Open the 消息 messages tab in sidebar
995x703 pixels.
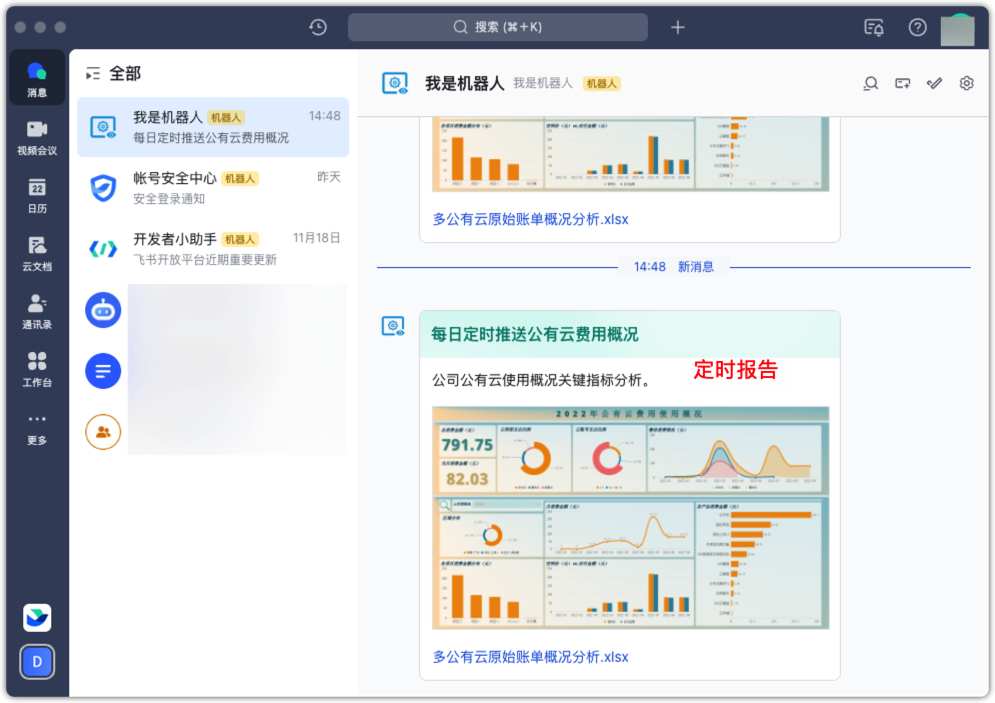[x=37, y=79]
